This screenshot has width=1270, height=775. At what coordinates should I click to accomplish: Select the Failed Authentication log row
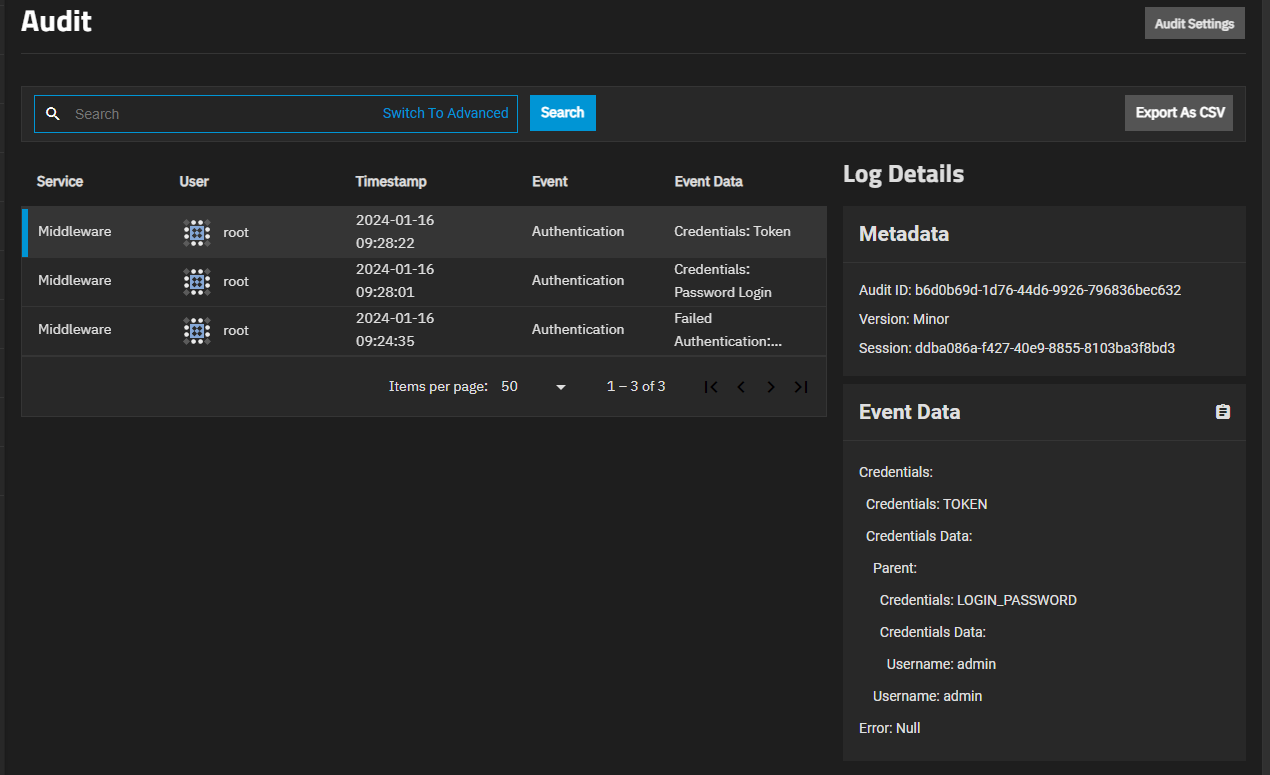tap(424, 330)
